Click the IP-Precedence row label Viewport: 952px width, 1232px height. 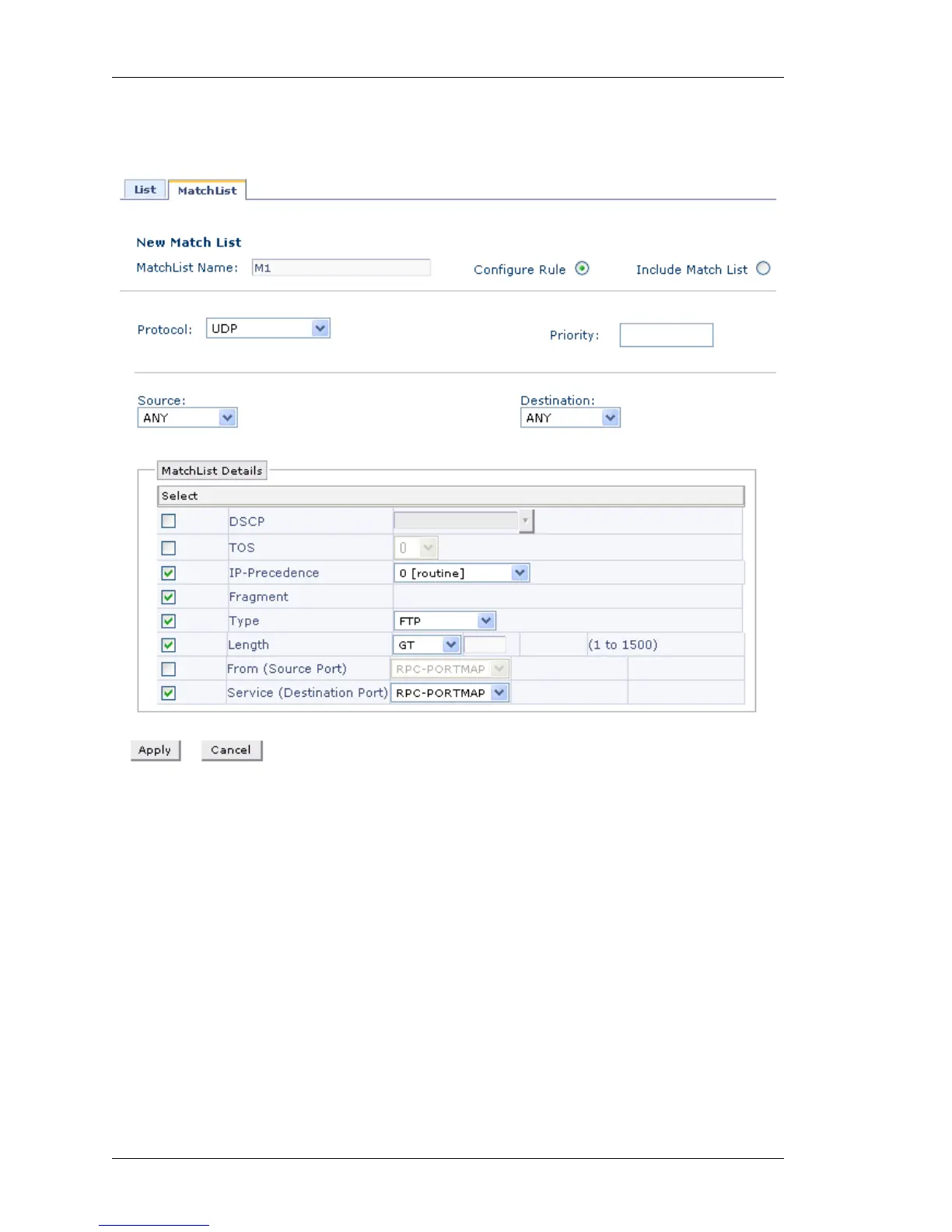274,573
